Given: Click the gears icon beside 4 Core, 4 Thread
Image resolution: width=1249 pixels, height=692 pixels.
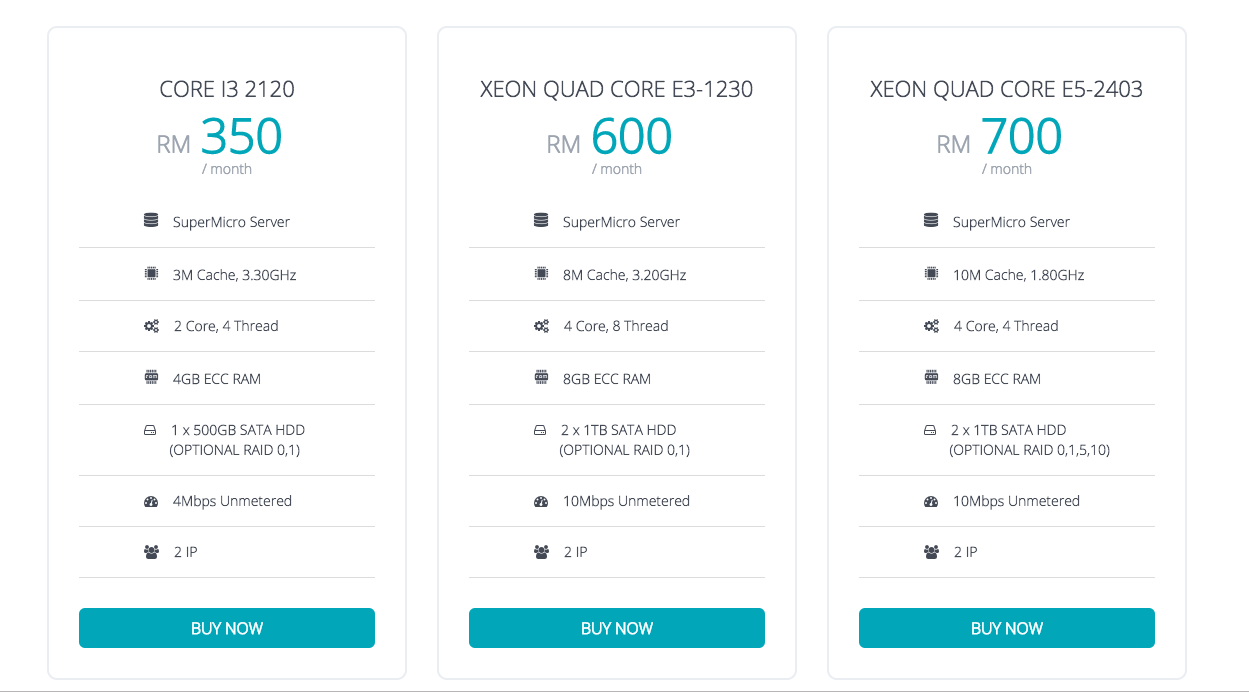Looking at the screenshot, I should tap(931, 326).
